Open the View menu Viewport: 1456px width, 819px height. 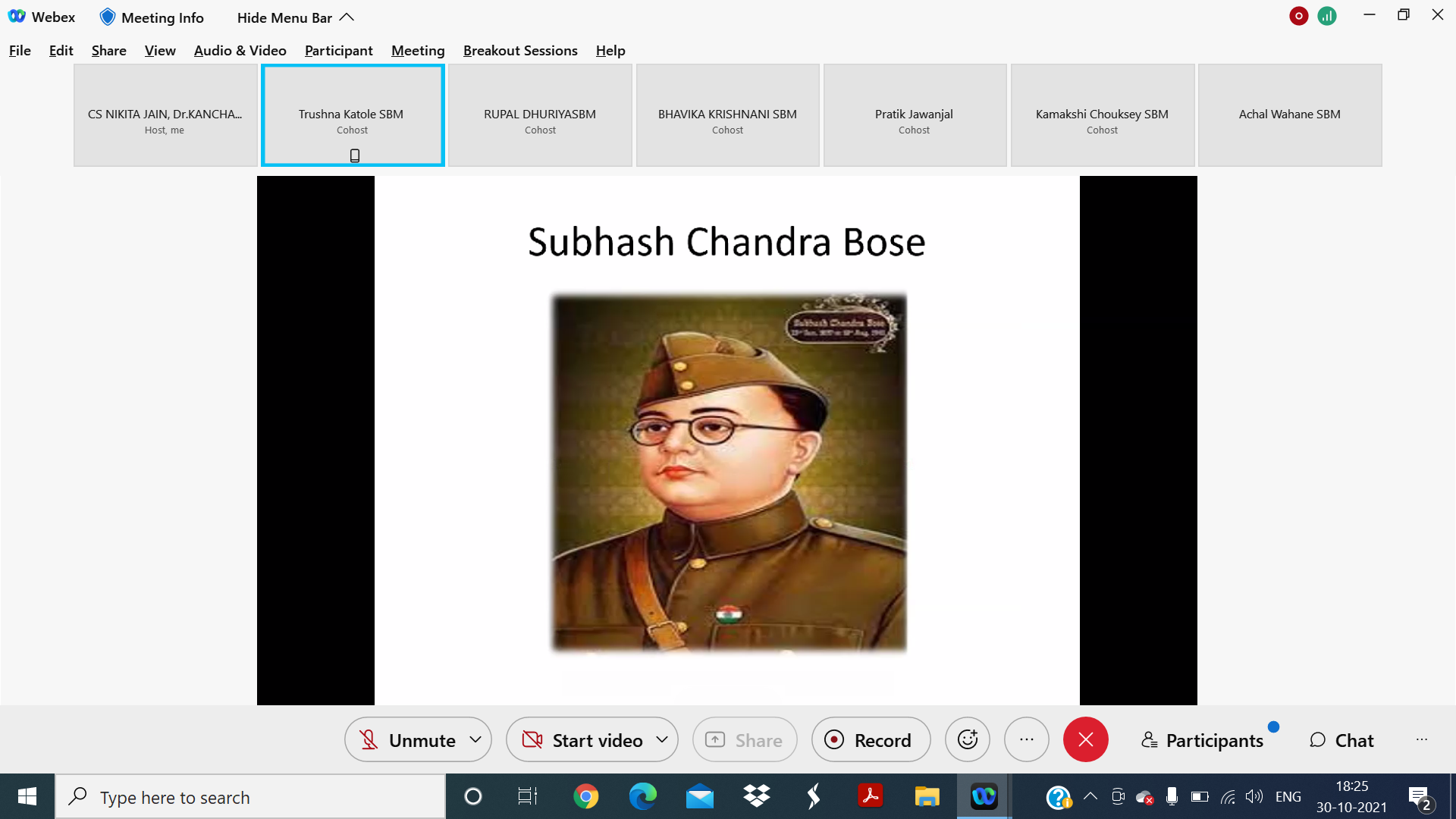tap(160, 51)
